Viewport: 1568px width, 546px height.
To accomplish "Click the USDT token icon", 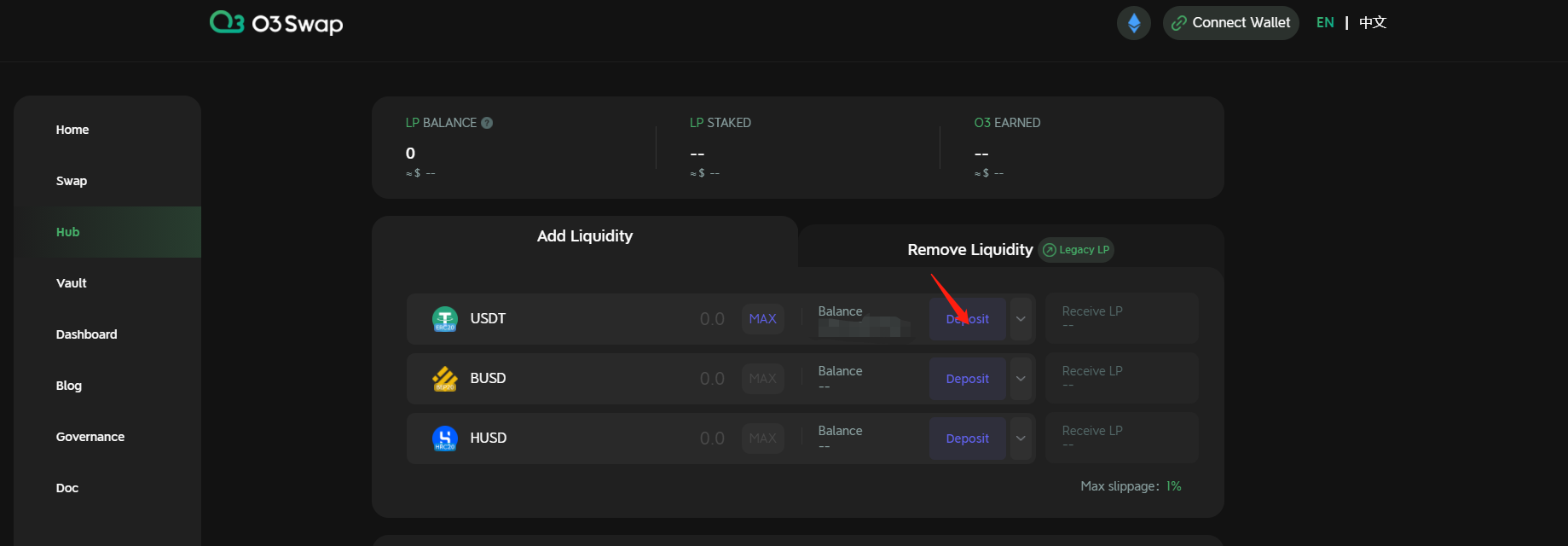I will (x=445, y=319).
